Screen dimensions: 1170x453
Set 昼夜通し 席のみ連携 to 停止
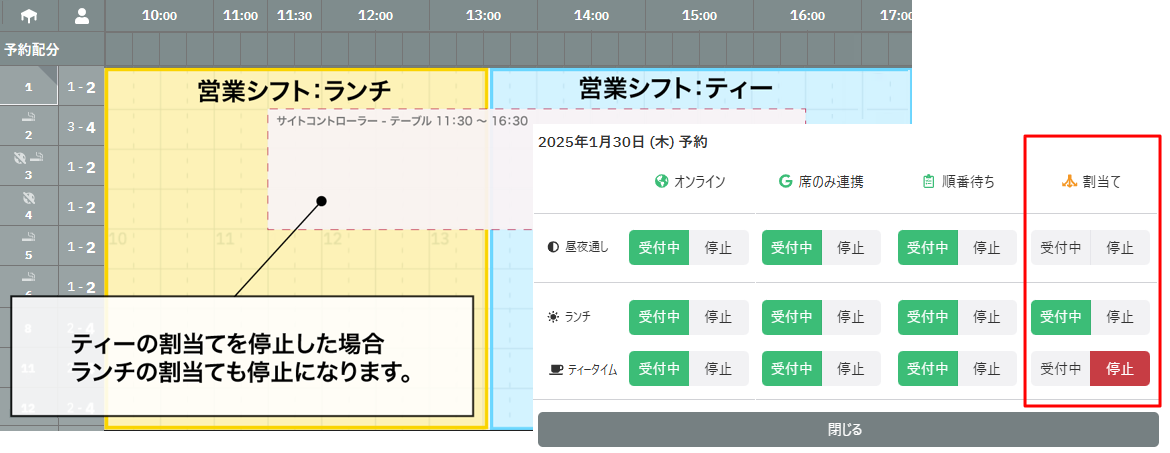[851, 247]
